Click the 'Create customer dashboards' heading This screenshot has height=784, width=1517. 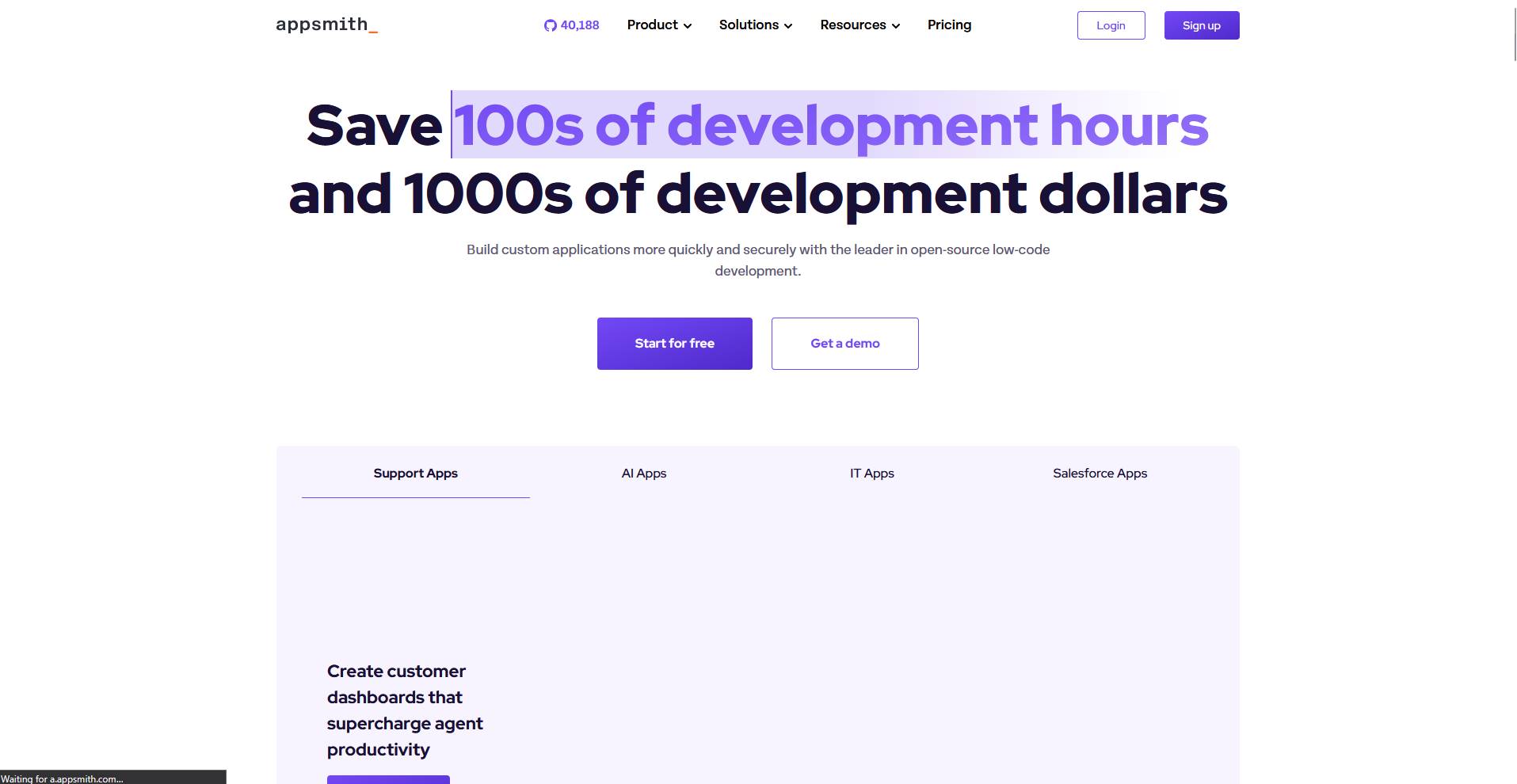(405, 710)
